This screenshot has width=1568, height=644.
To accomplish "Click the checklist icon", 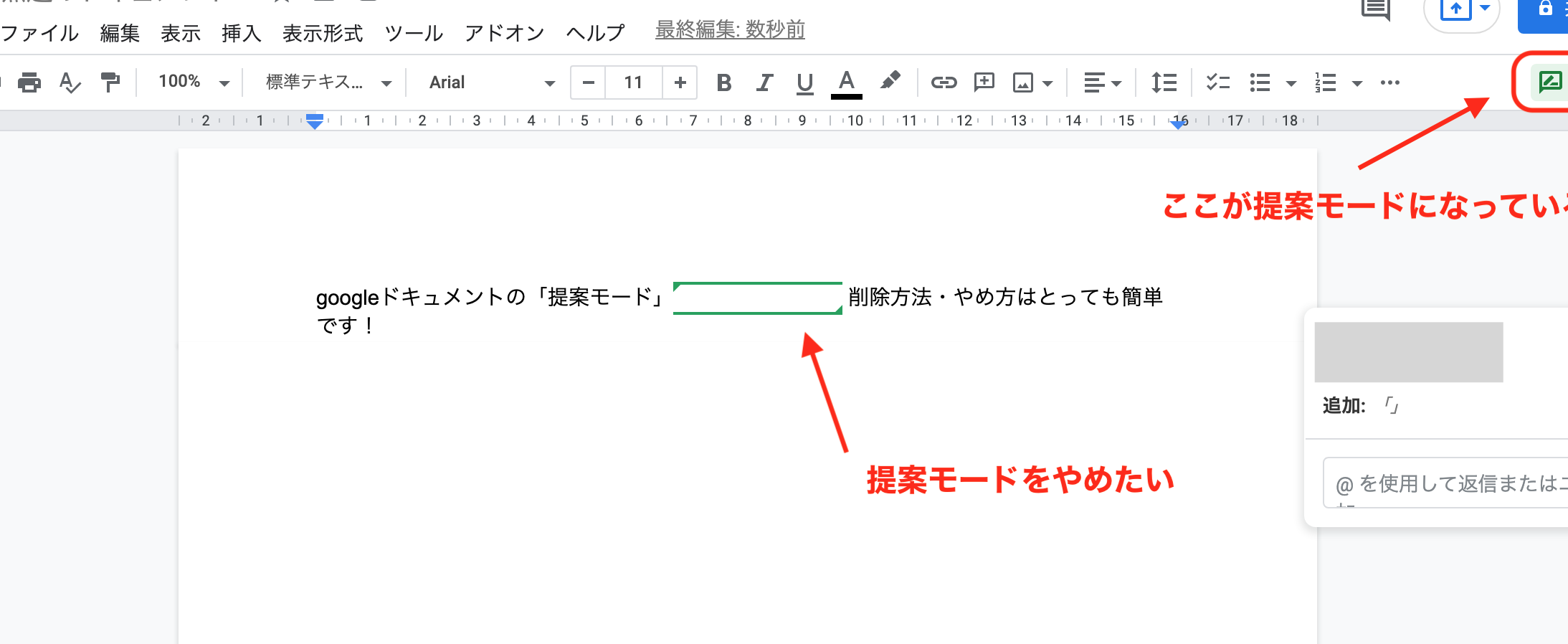I will pyautogui.click(x=1218, y=82).
